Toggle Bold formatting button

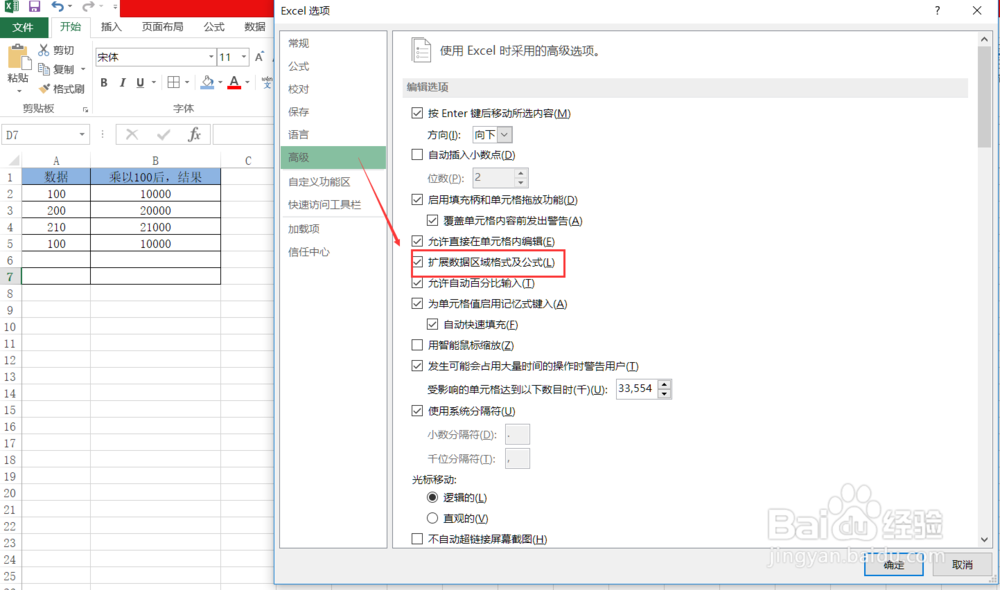coord(104,82)
